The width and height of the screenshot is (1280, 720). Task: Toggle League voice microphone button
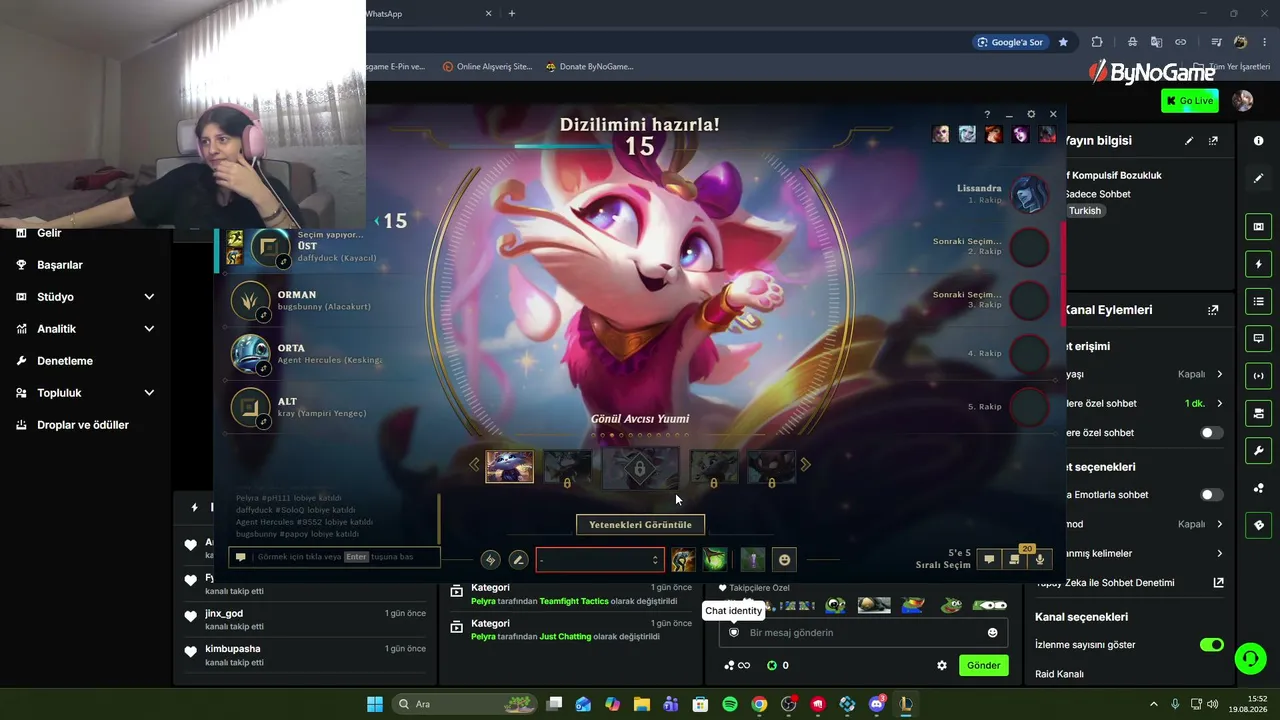tap(1040, 560)
